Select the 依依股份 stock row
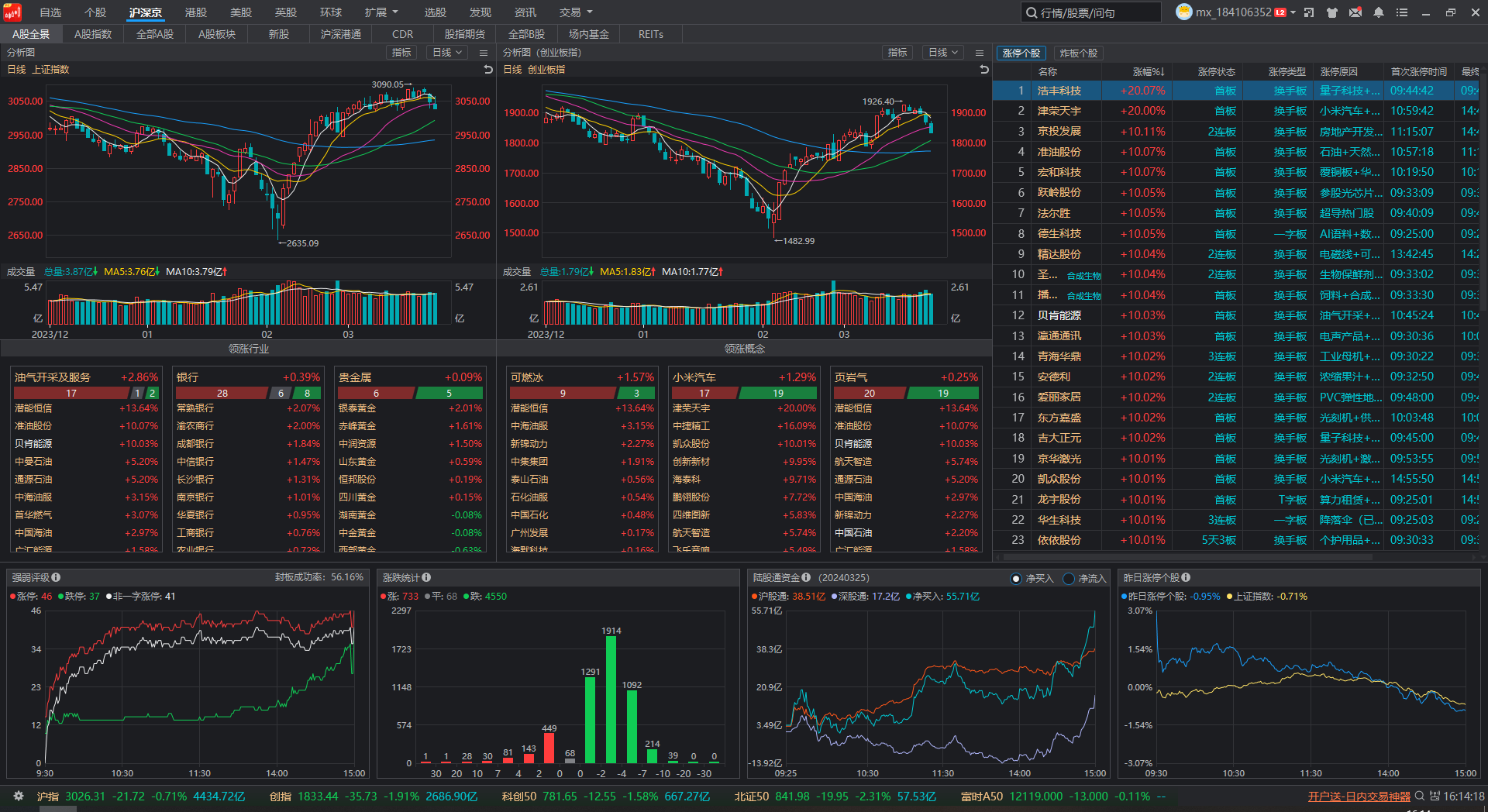 1236,540
